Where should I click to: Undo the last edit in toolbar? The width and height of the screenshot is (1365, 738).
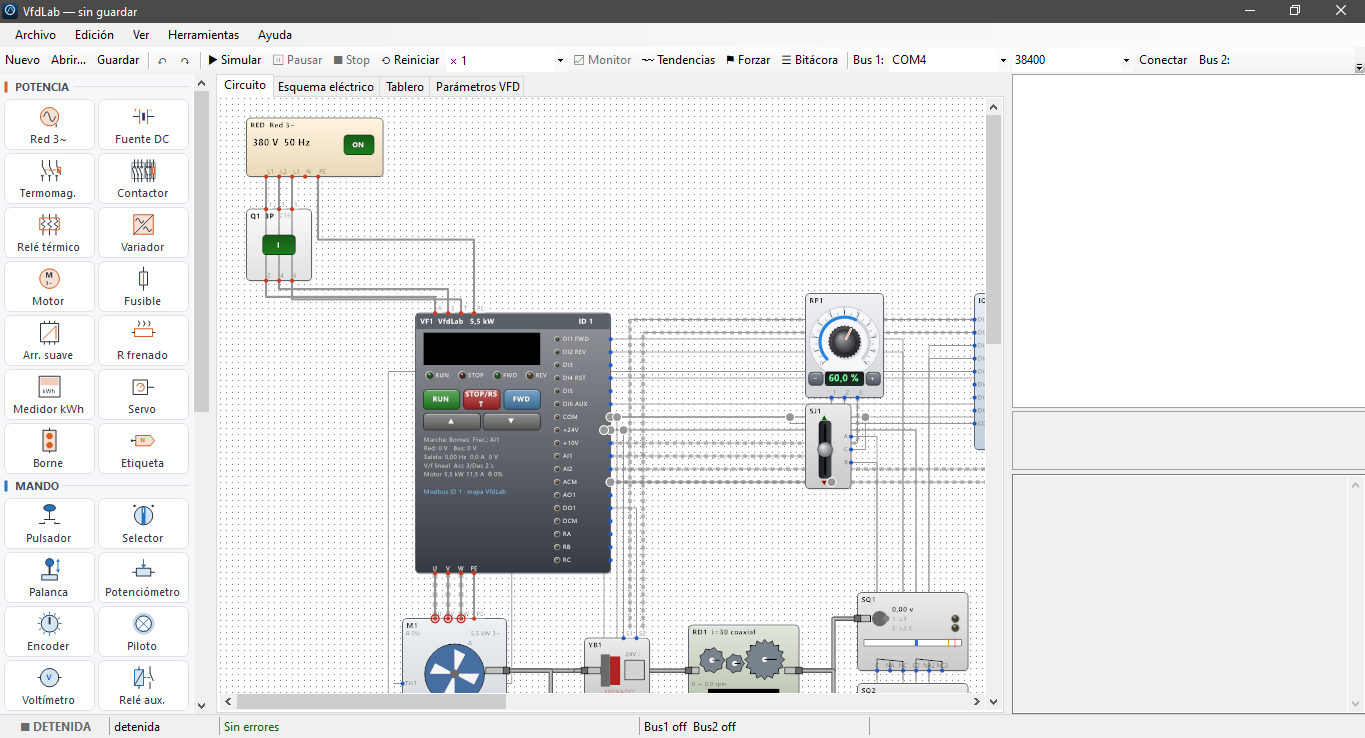(x=162, y=60)
